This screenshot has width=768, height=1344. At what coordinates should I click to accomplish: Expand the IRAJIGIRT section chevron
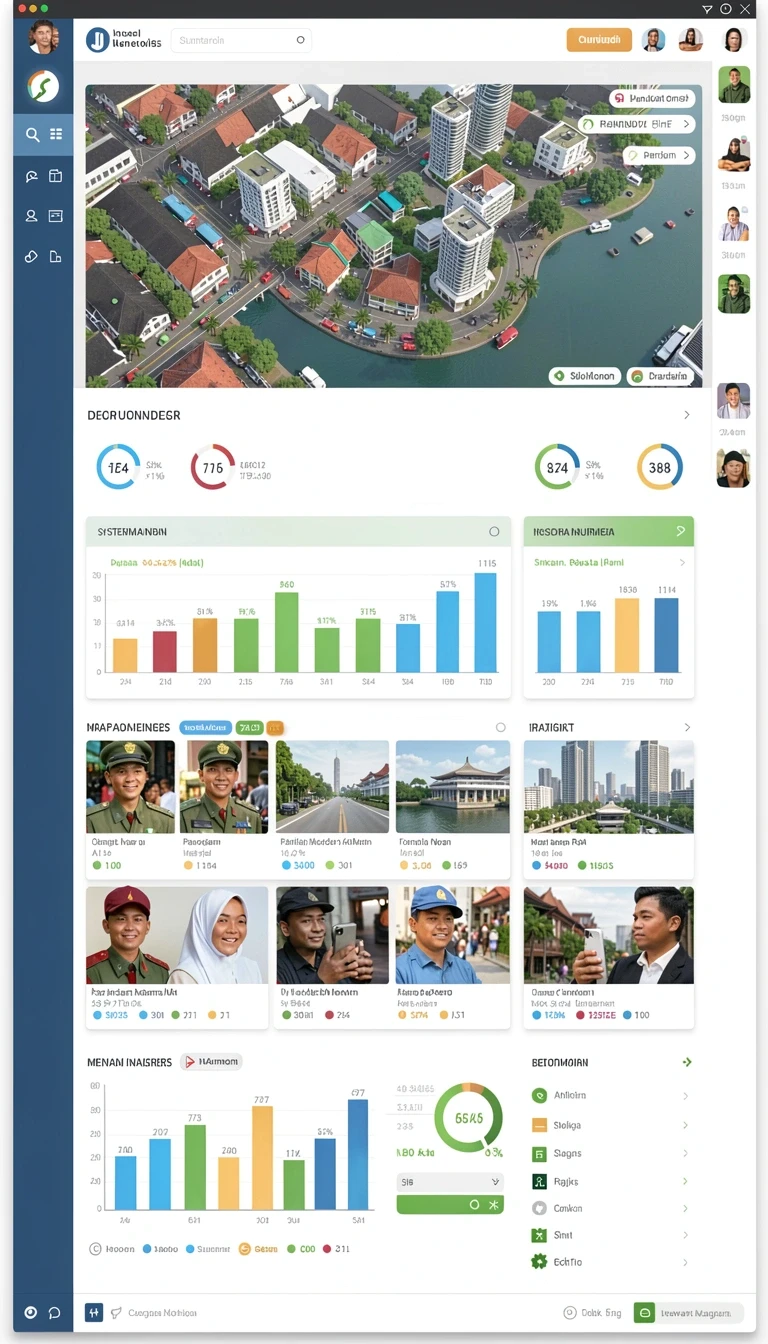[x=686, y=728]
